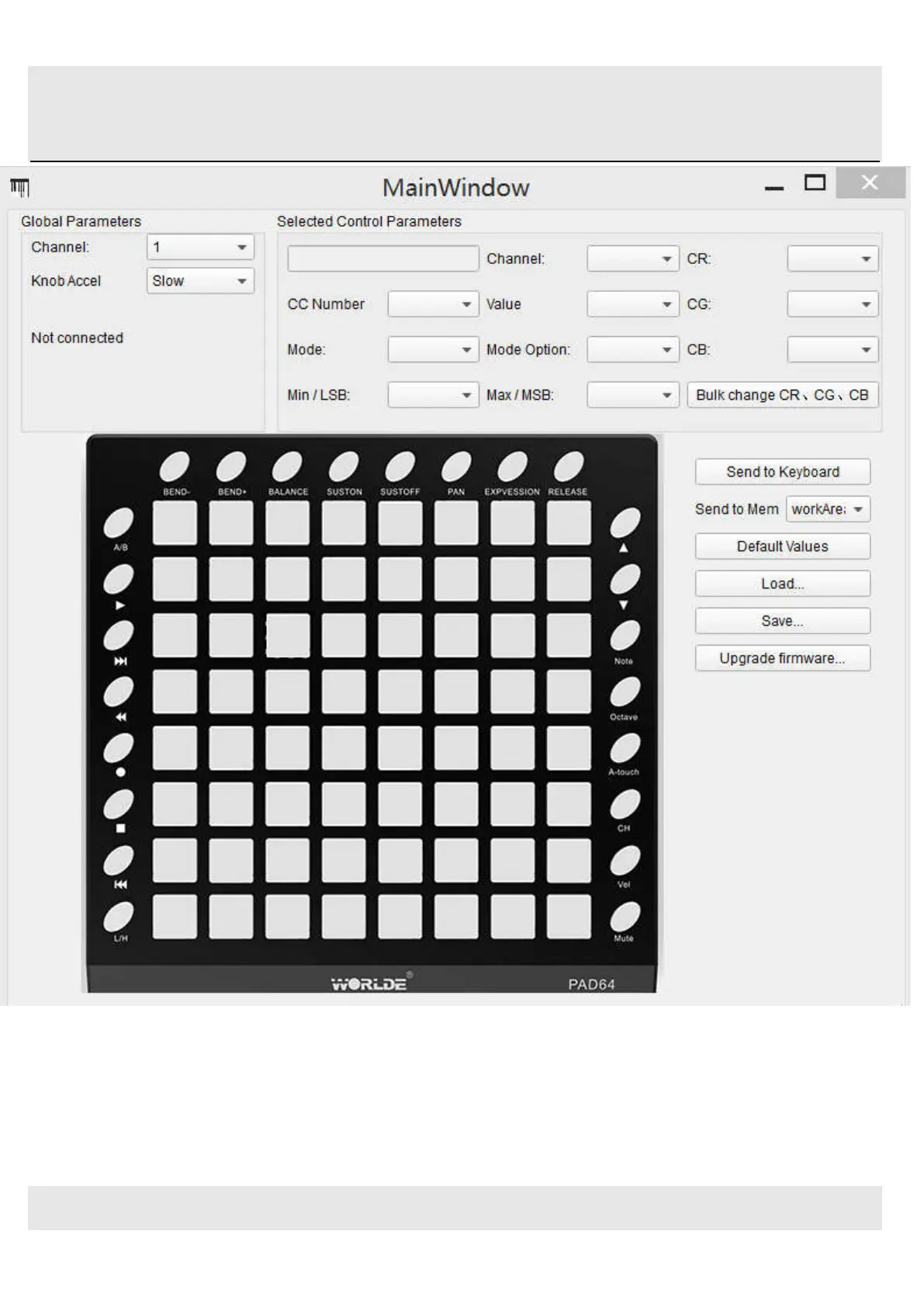
Task: Click the down-arrow side button
Action: pyautogui.click(x=625, y=579)
